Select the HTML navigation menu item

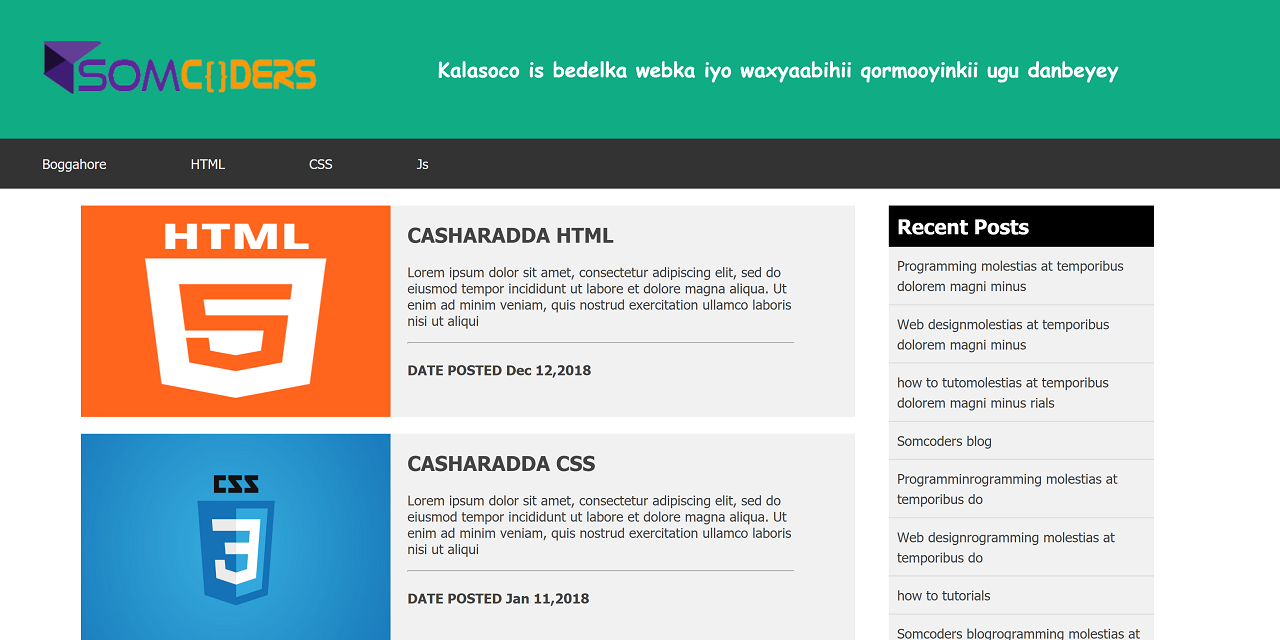tap(207, 163)
